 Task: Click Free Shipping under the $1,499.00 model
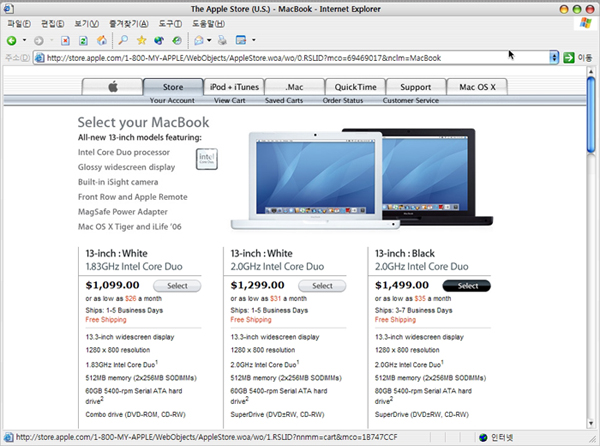(395, 320)
